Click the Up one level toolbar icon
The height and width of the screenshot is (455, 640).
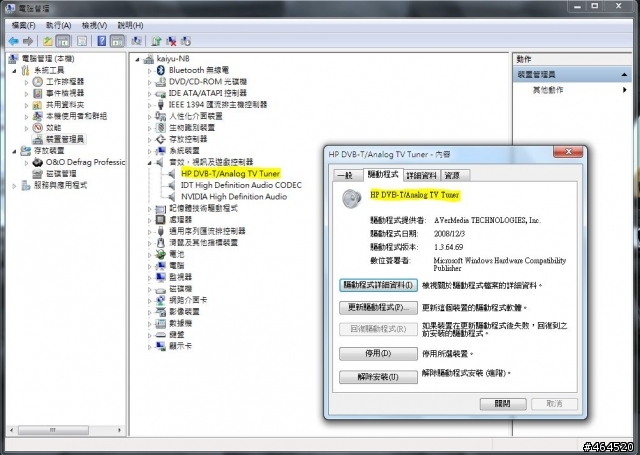pyautogui.click(x=48, y=41)
